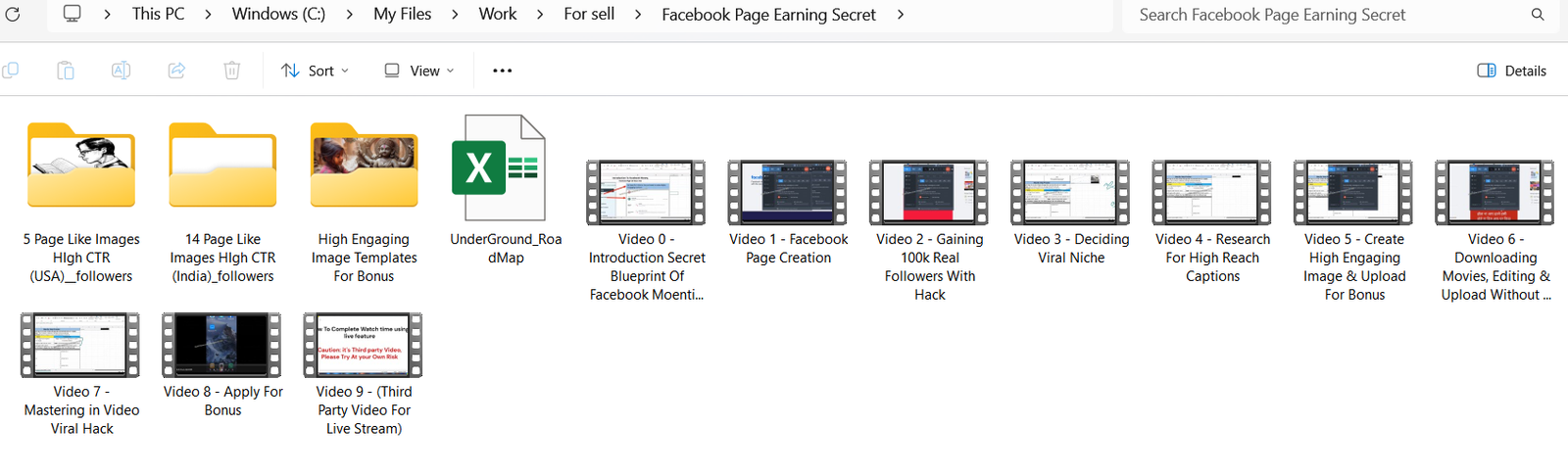Click 'Video 7 - Mastering in Video Viral Hack' name

click(81, 409)
